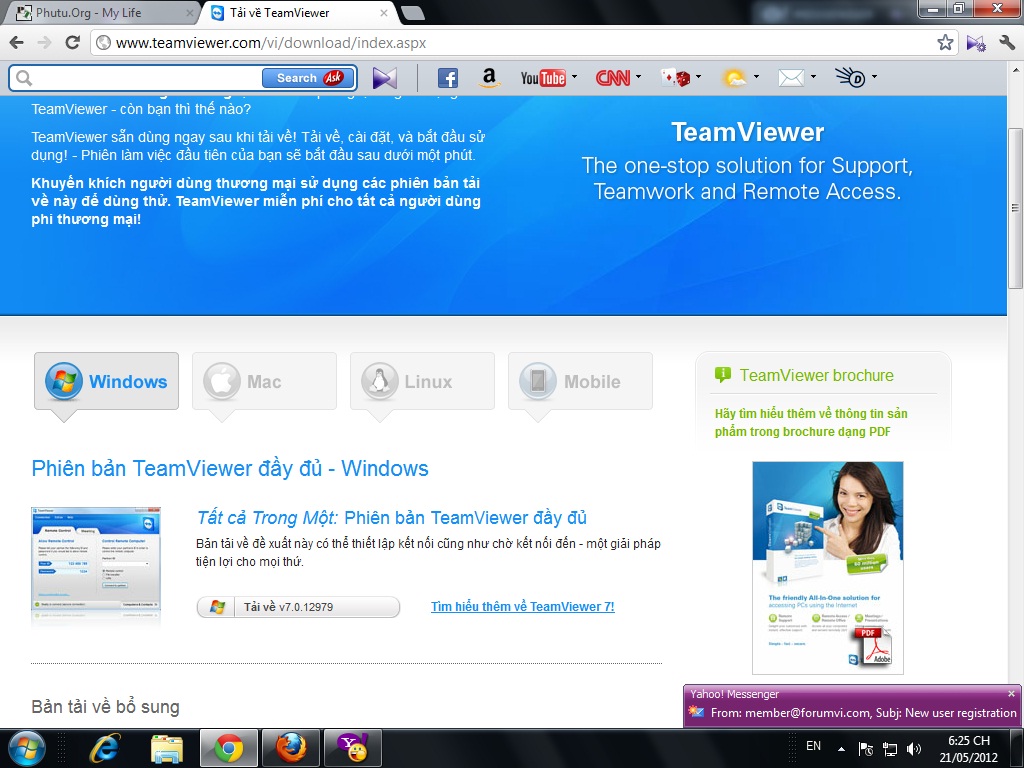This screenshot has width=1024, height=768.
Task: Click the extension icon beside the wrench
Action: tap(976, 43)
